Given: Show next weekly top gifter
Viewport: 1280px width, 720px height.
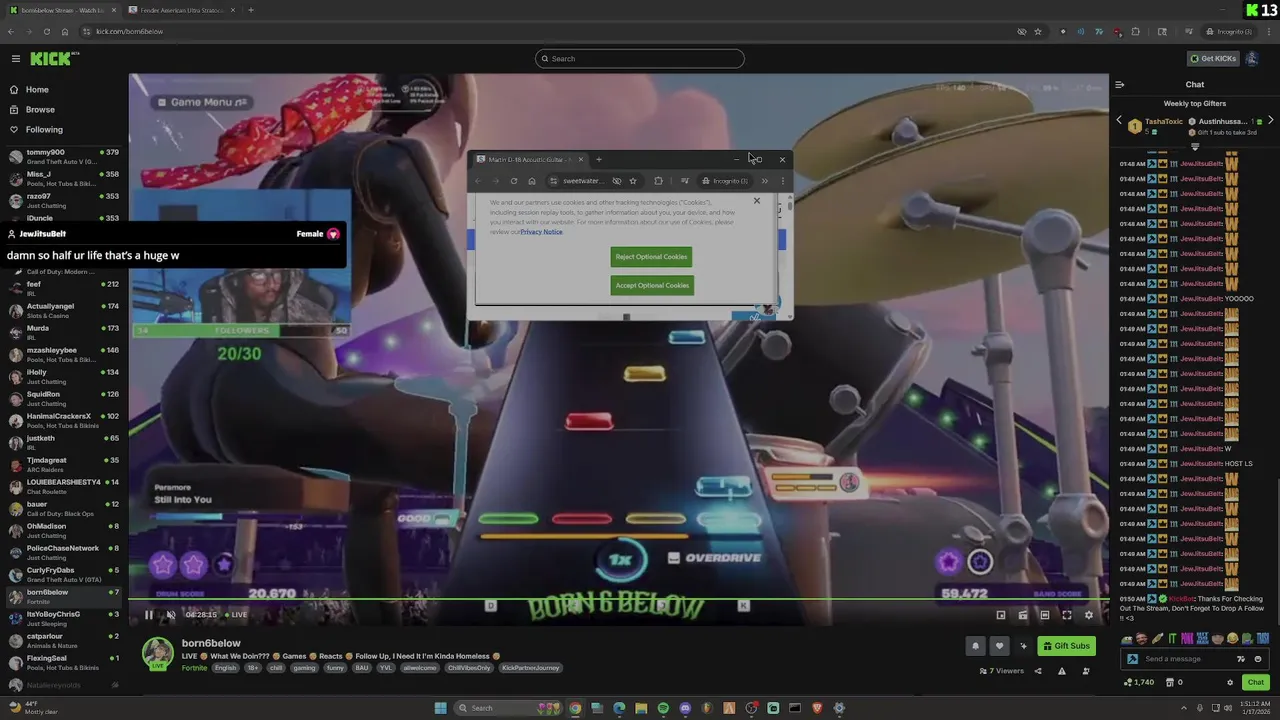Looking at the screenshot, I should pyautogui.click(x=1270, y=121).
